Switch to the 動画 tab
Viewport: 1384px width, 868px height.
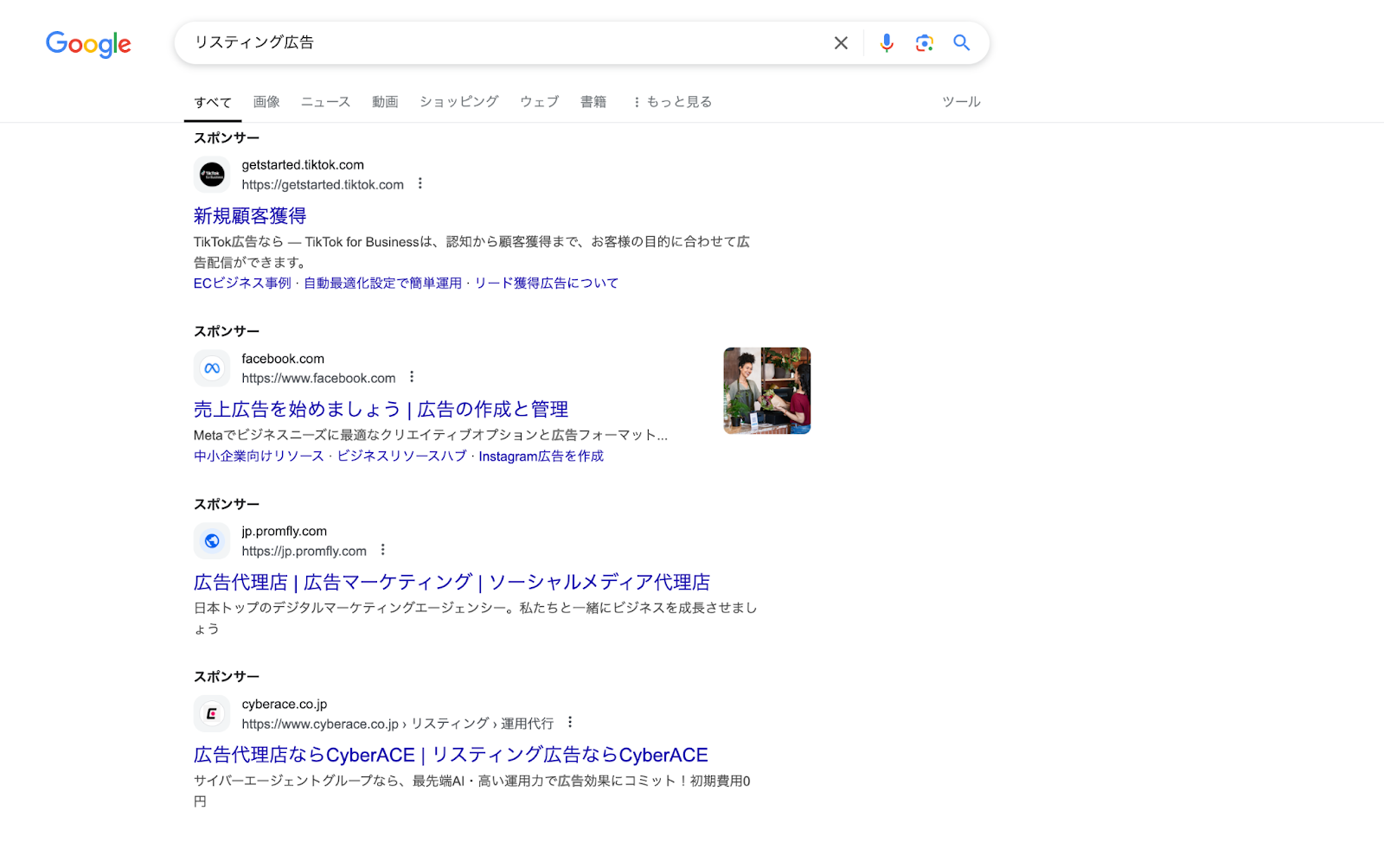[x=385, y=102]
